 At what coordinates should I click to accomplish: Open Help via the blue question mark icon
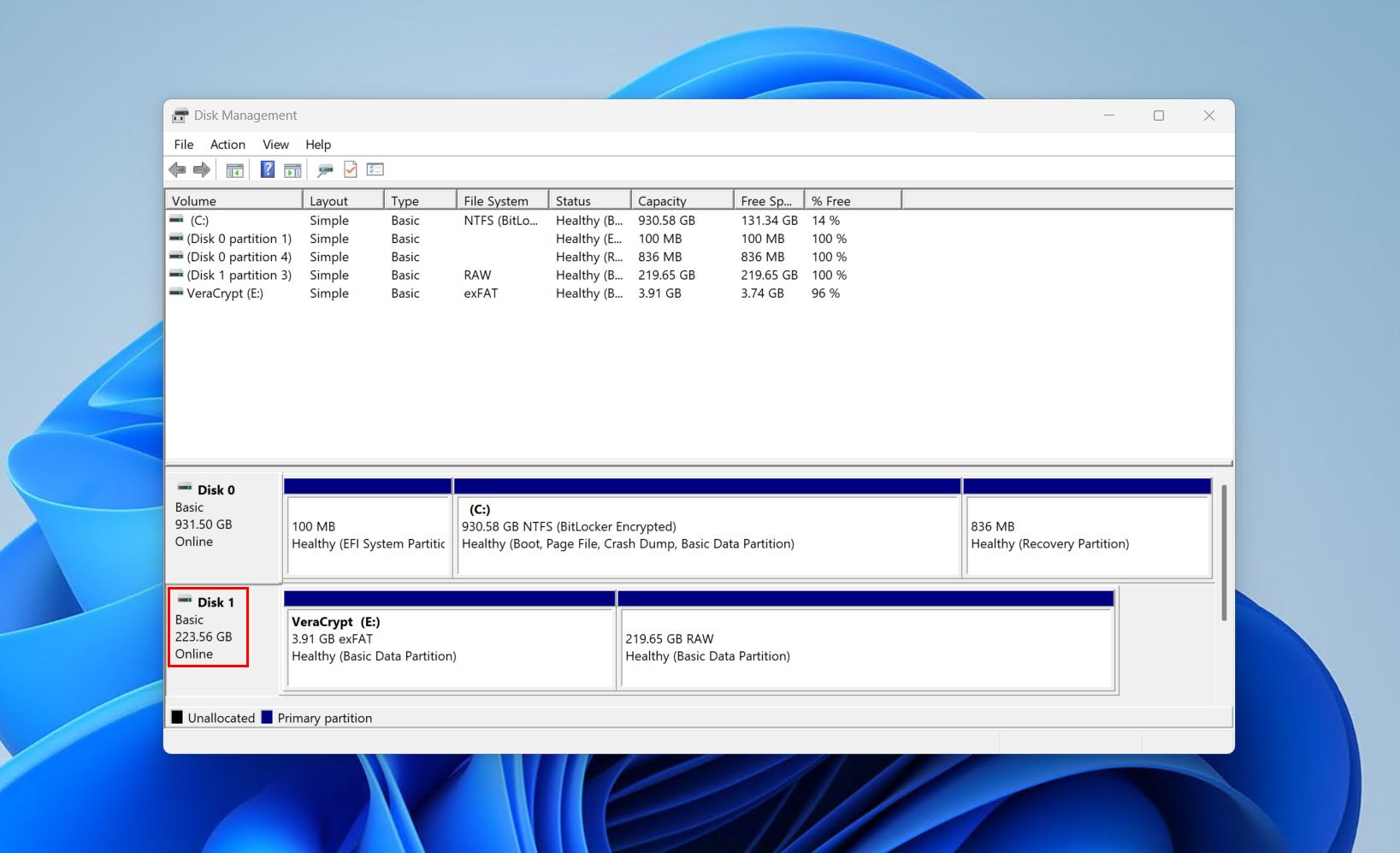tap(268, 169)
